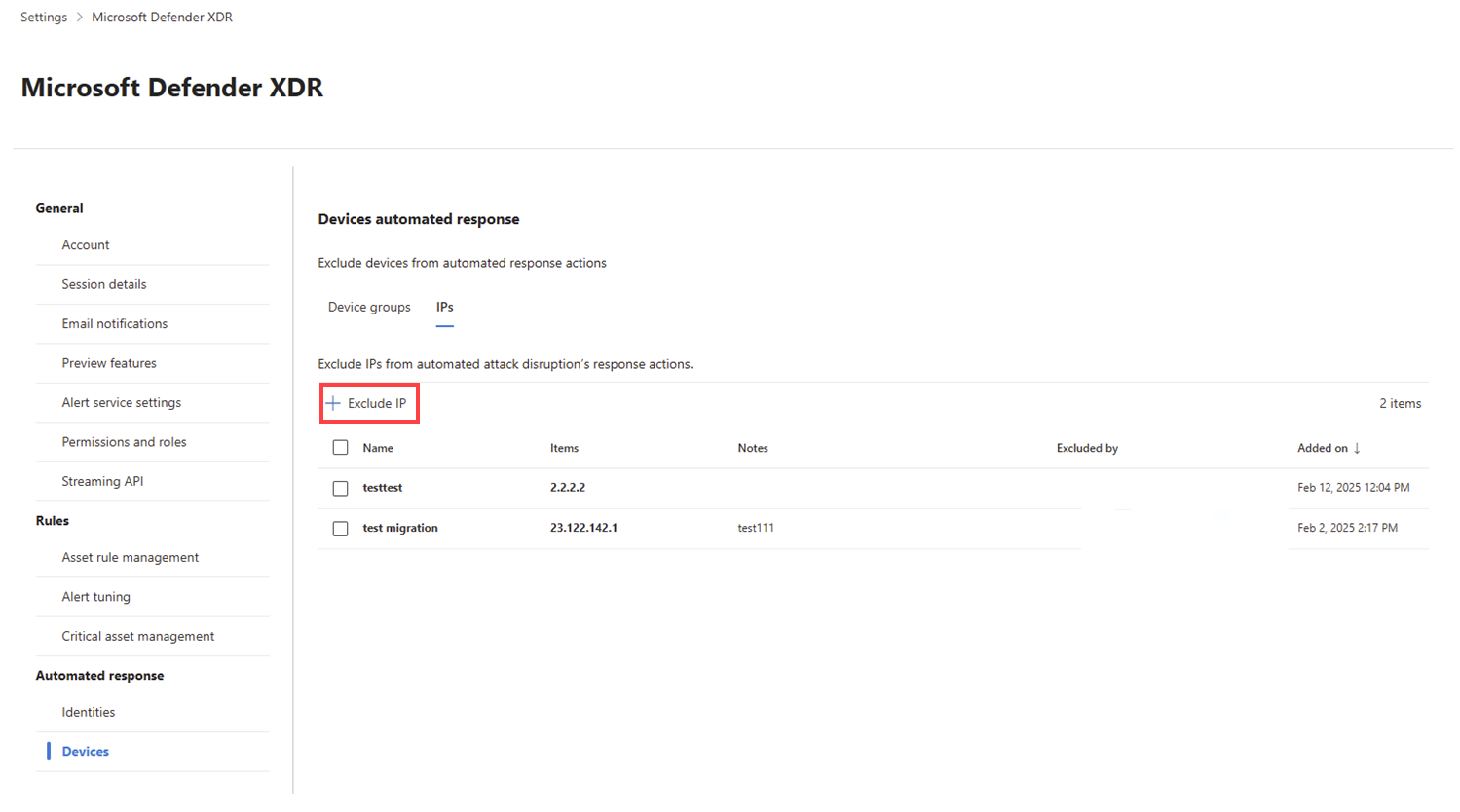Open Identities automated response
1460x812 pixels.
[89, 713]
